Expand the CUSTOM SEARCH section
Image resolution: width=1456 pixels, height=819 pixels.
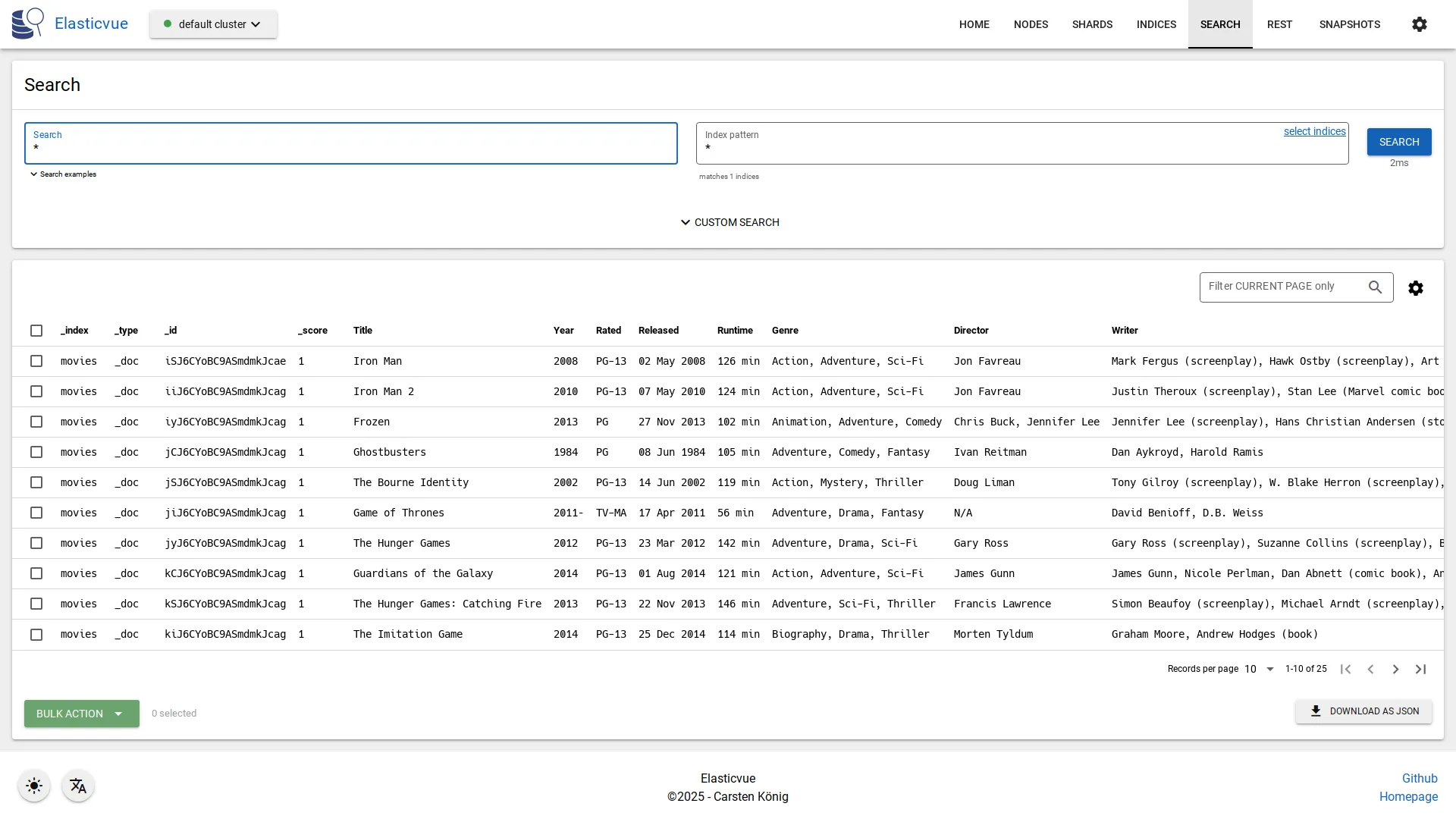(728, 222)
